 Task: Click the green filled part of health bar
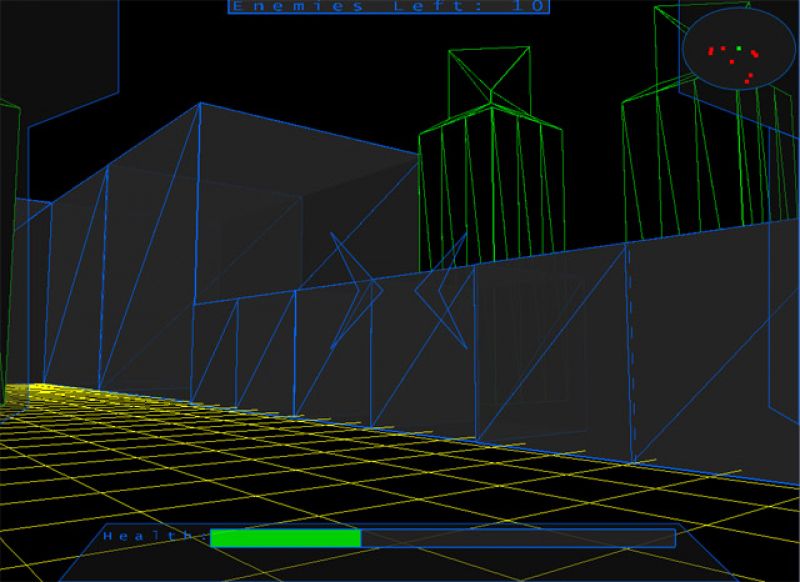coord(285,538)
